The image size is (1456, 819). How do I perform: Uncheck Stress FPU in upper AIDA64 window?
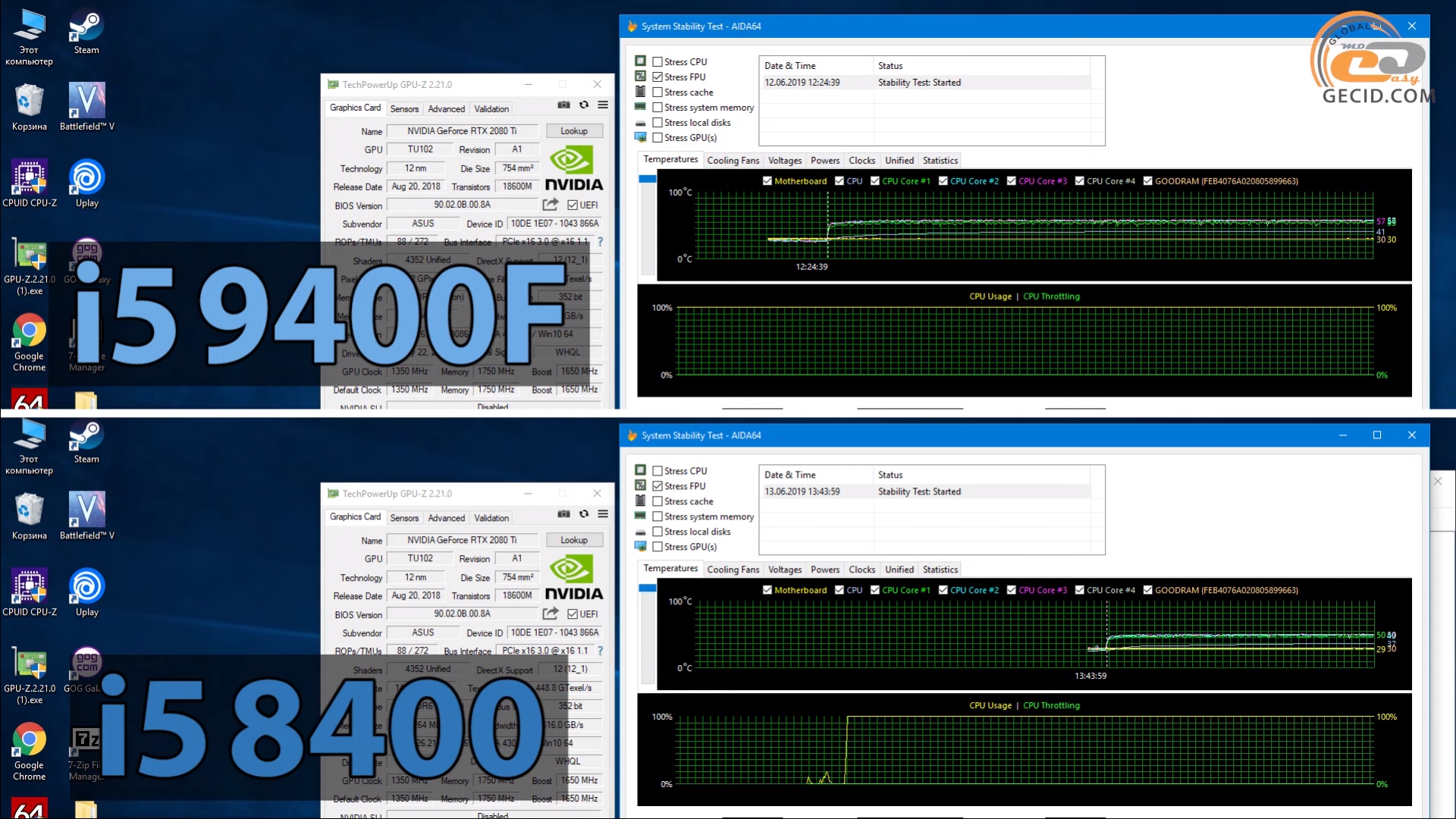point(657,77)
